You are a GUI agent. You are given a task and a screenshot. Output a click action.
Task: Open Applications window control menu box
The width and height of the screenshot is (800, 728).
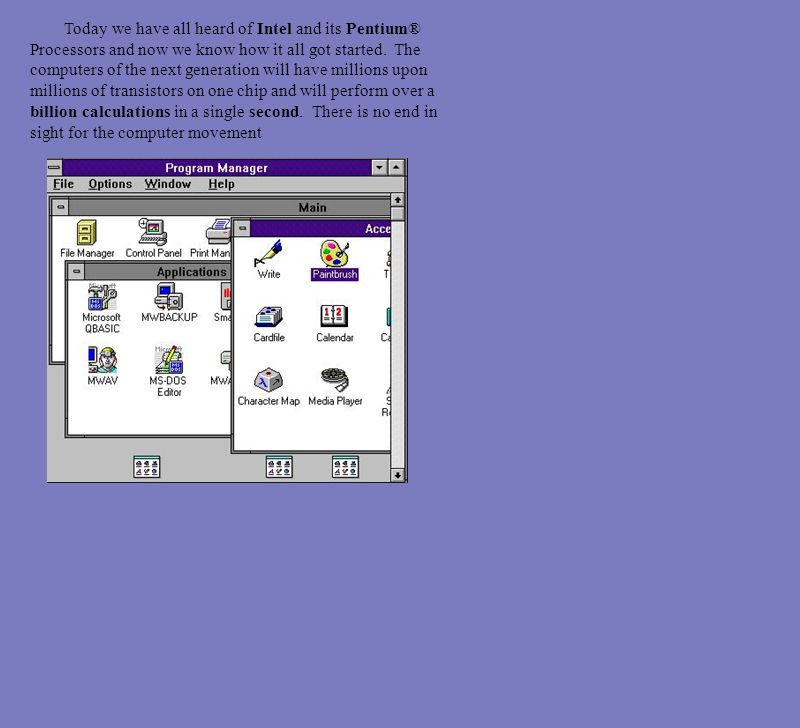click(x=77, y=271)
